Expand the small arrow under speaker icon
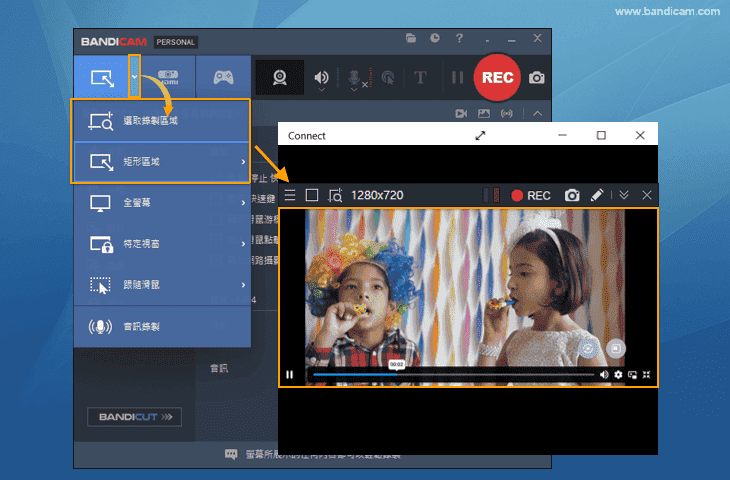This screenshot has width=730, height=480. coord(321,89)
